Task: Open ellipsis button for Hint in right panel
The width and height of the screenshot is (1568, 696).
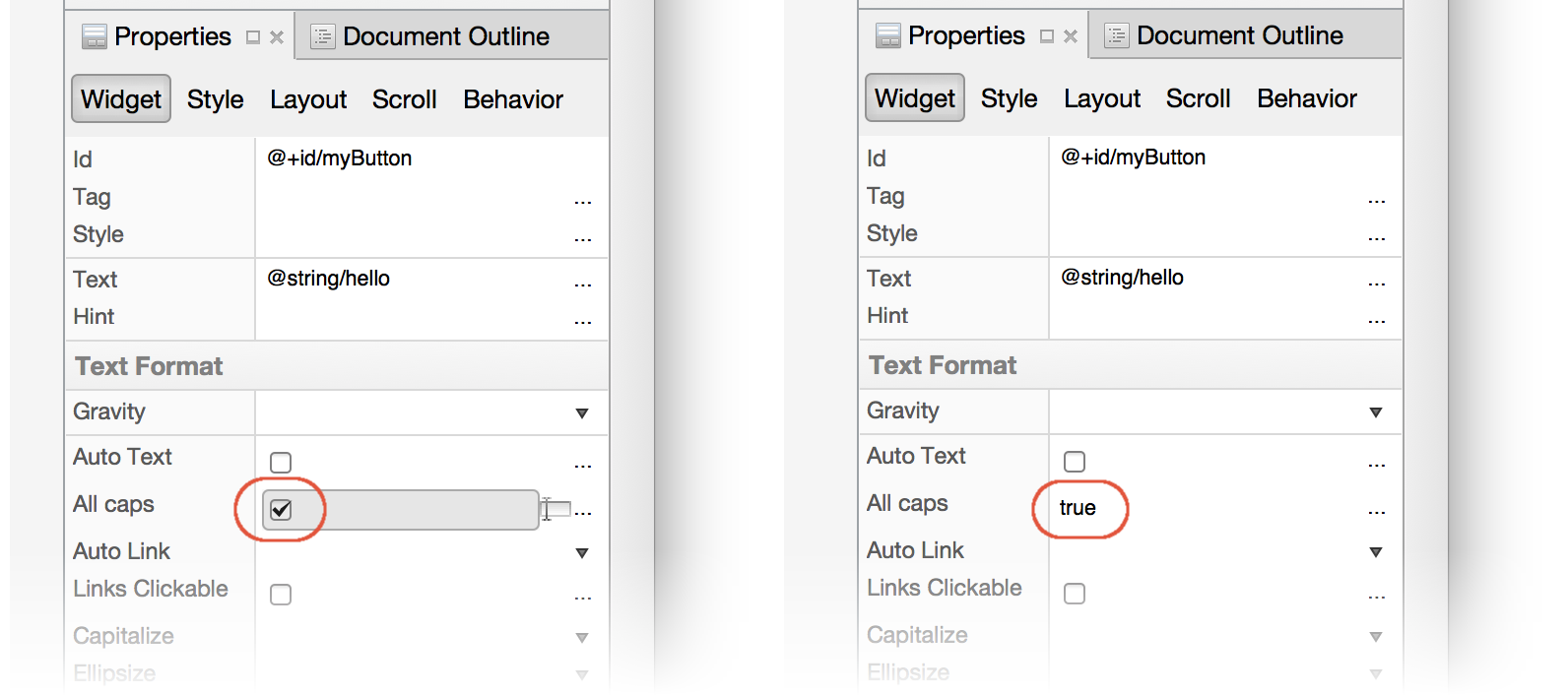Action: click(1377, 321)
